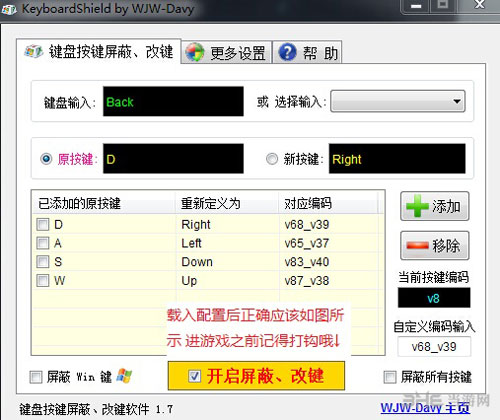Image resolution: width=500 pixels, height=420 pixels.
Task: Click the green plus icon on 添加
Action: (417, 206)
